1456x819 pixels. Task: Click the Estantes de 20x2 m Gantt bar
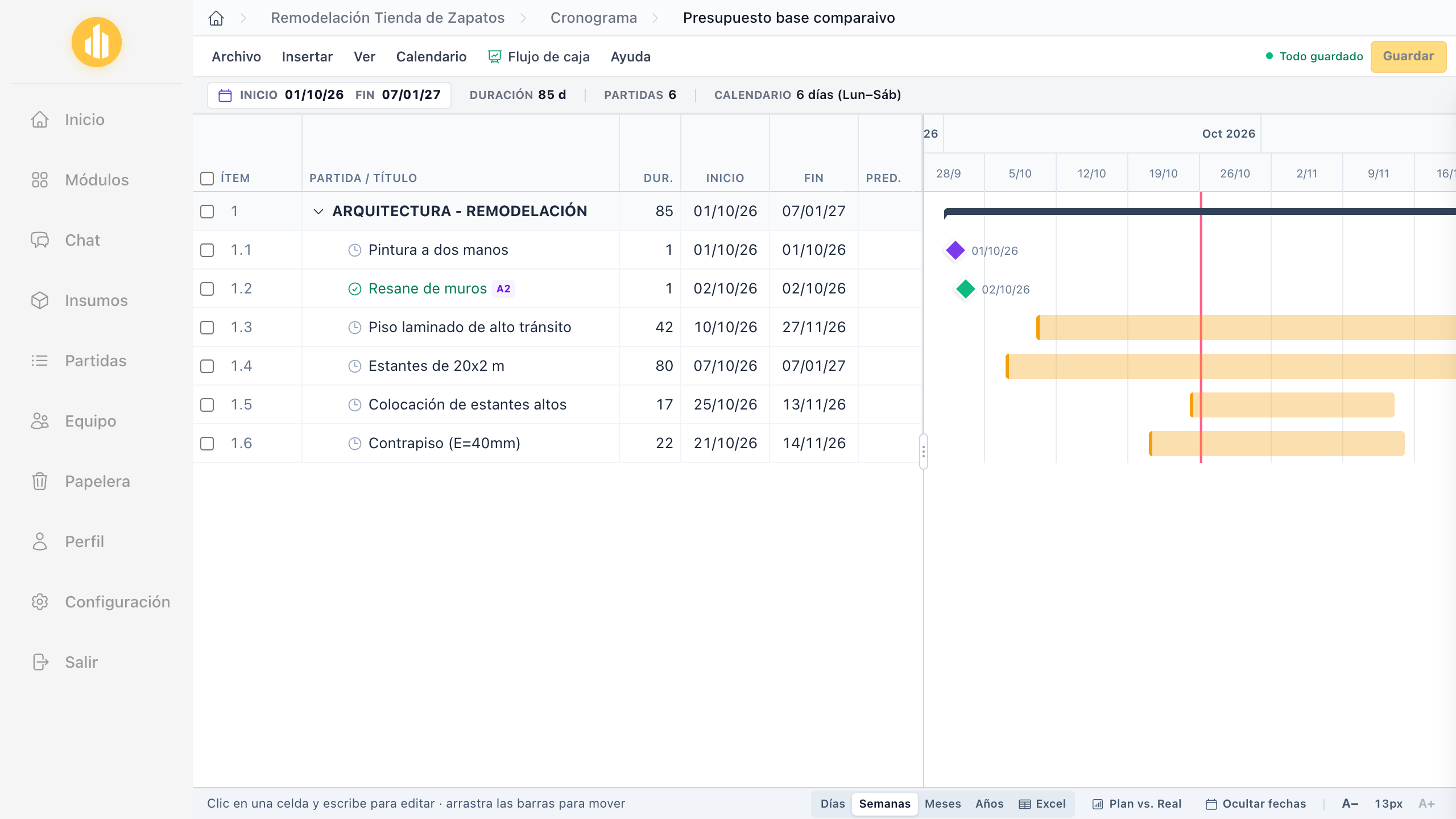tap(1231, 366)
